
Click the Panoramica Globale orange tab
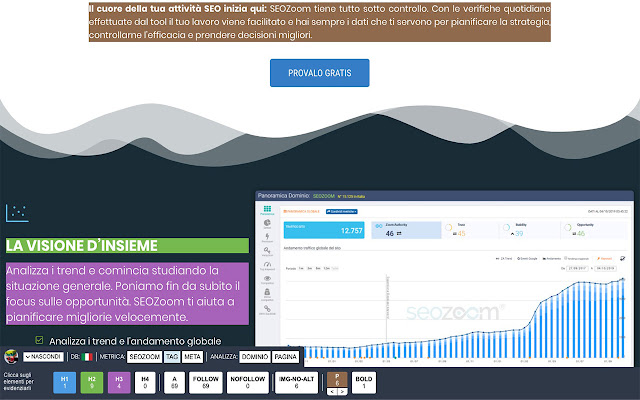(x=302, y=211)
